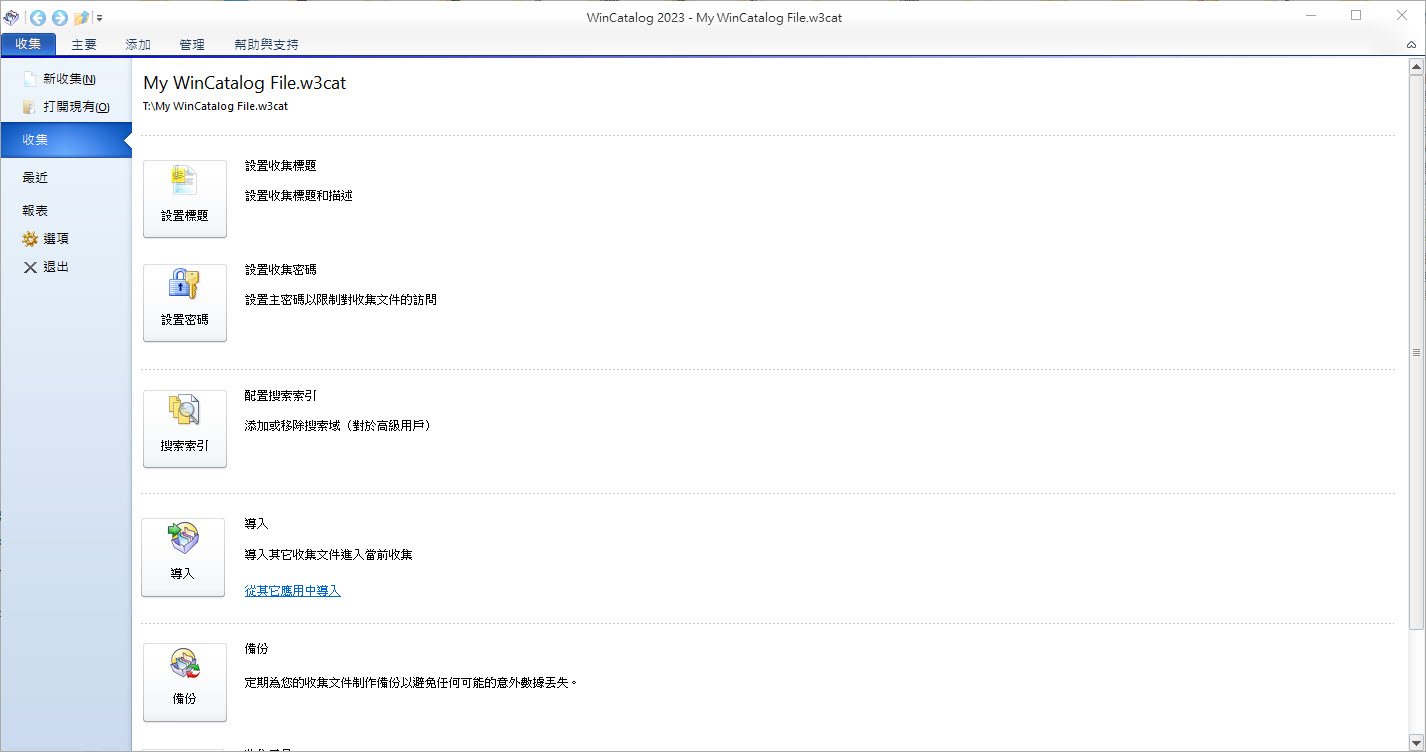The image size is (1426, 752).
Task: Open the 幫助與支持 menu
Action: [x=264, y=44]
